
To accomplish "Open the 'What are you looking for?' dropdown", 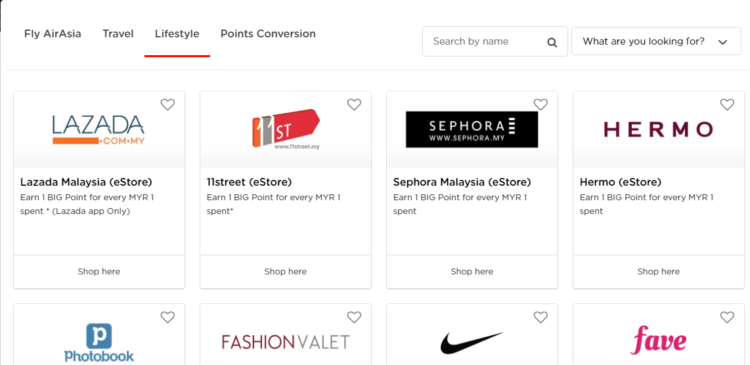I will tap(656, 41).
